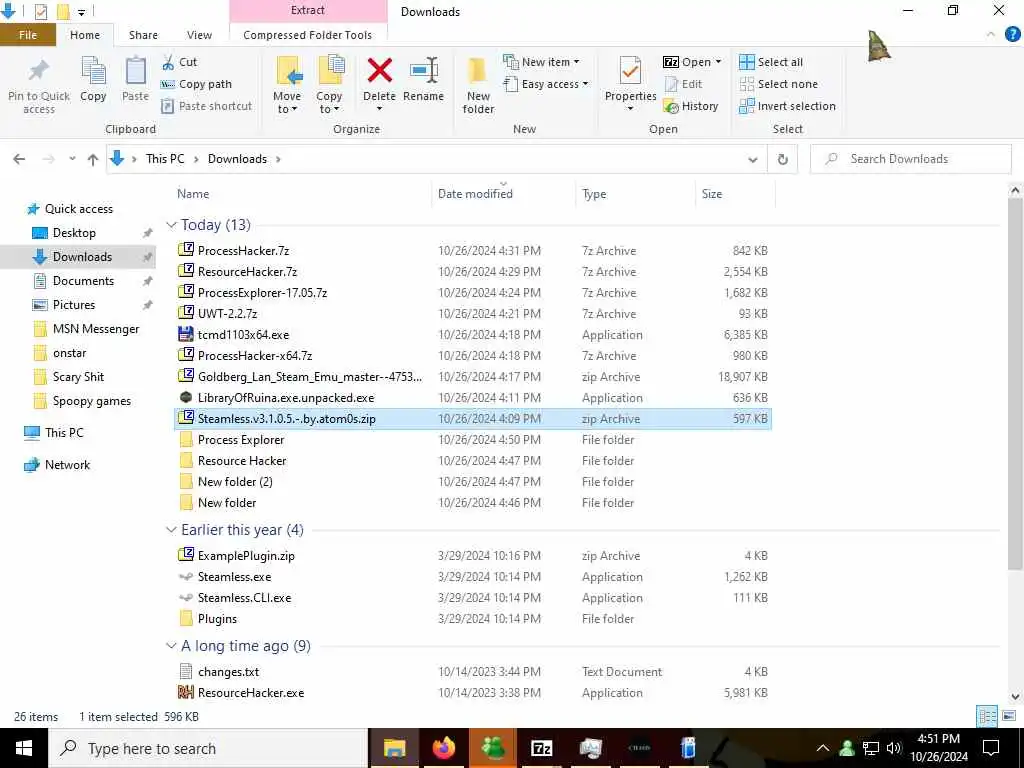Sort by the Date modified column header

pos(503,194)
